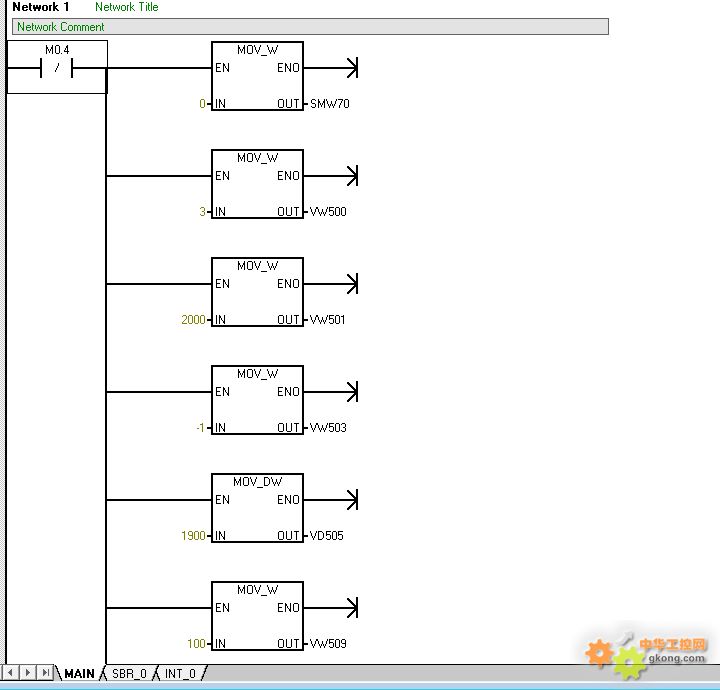The height and width of the screenshot is (690, 720).
Task: Click the tab scroll-left arrow button
Action: point(10,673)
